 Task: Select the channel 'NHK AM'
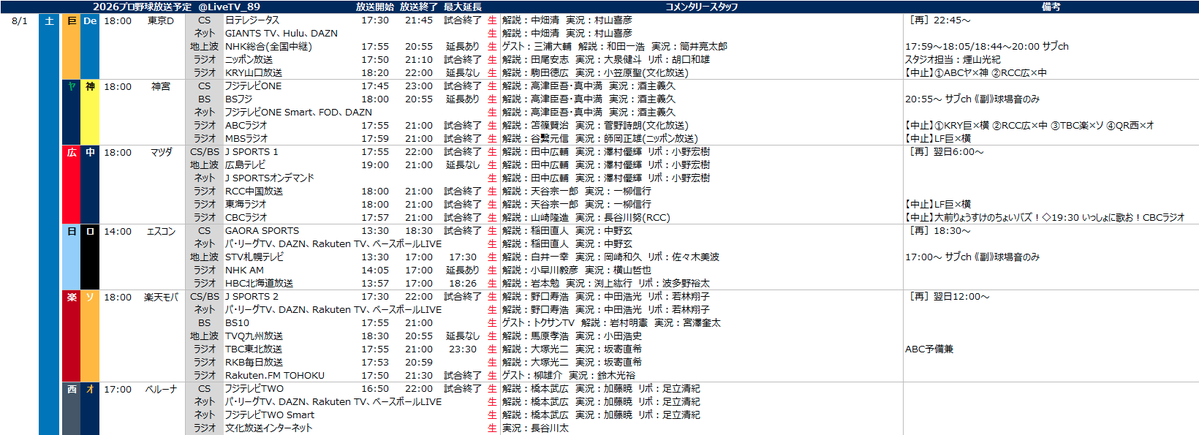click(x=244, y=270)
